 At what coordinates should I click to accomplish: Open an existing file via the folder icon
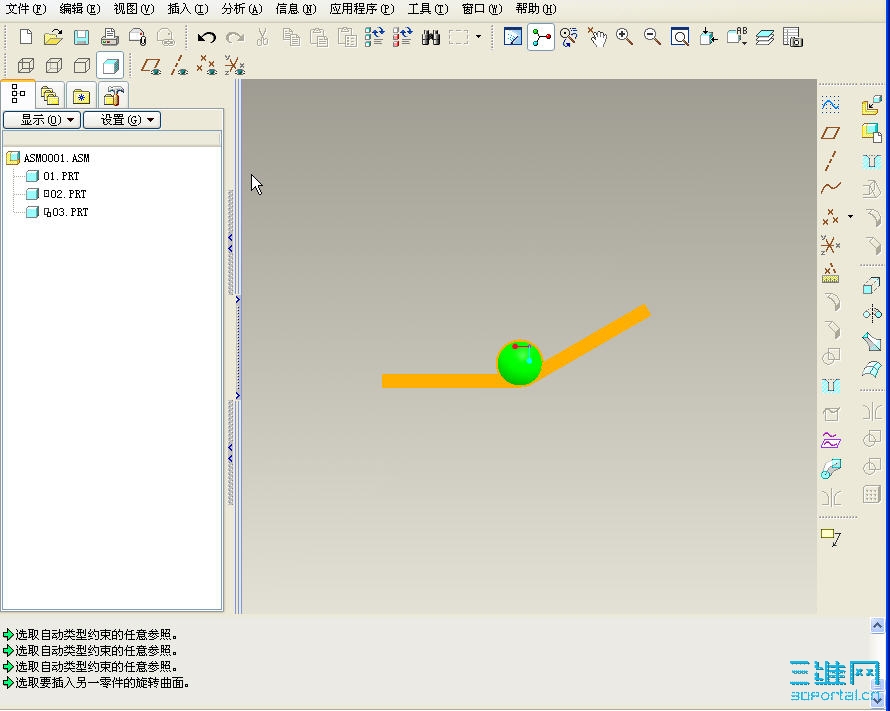(x=53, y=37)
